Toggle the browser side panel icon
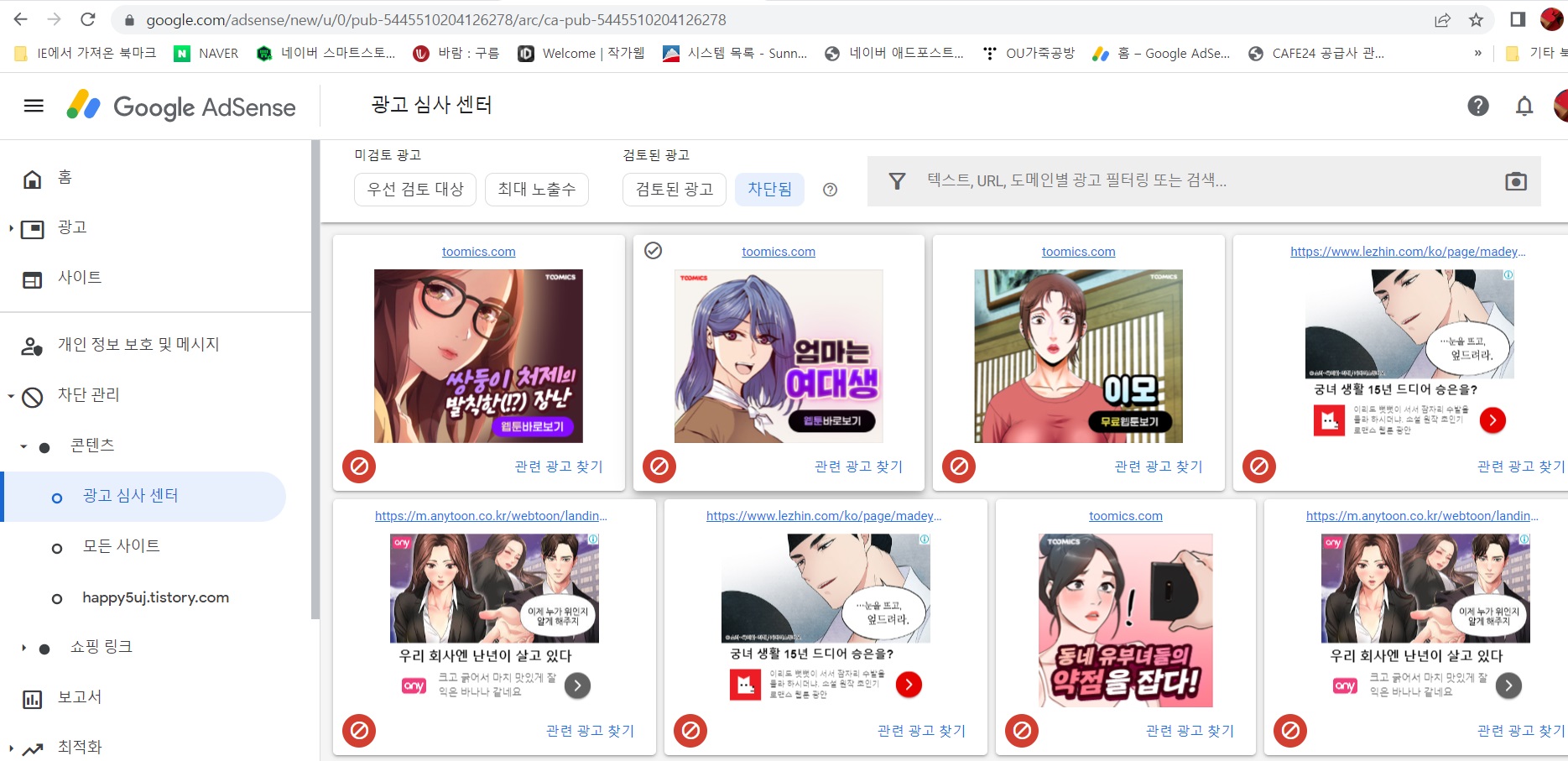The height and width of the screenshot is (761, 1568). (1517, 19)
